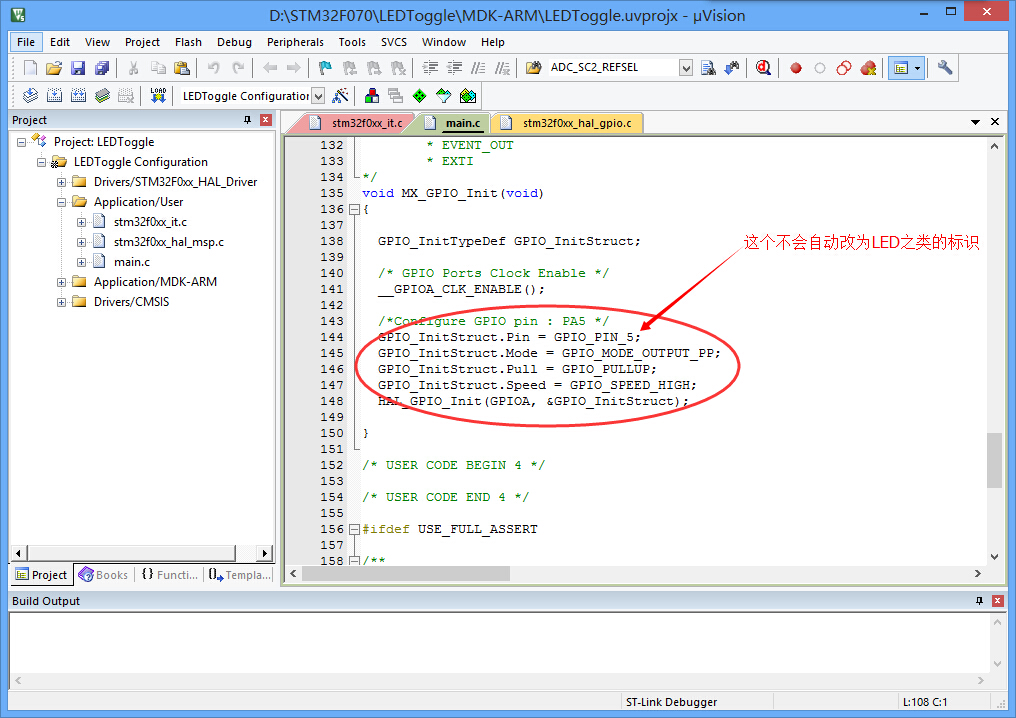
Task: Open Manage Project Items icon
Action: click(372, 97)
